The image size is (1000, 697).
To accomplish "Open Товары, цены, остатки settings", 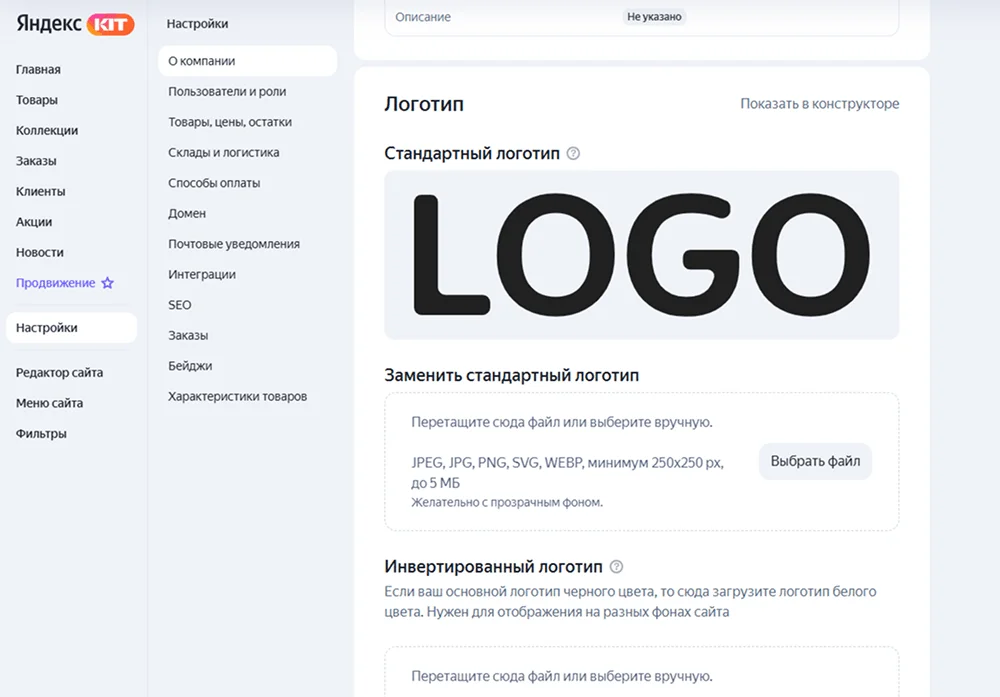I will click(230, 122).
